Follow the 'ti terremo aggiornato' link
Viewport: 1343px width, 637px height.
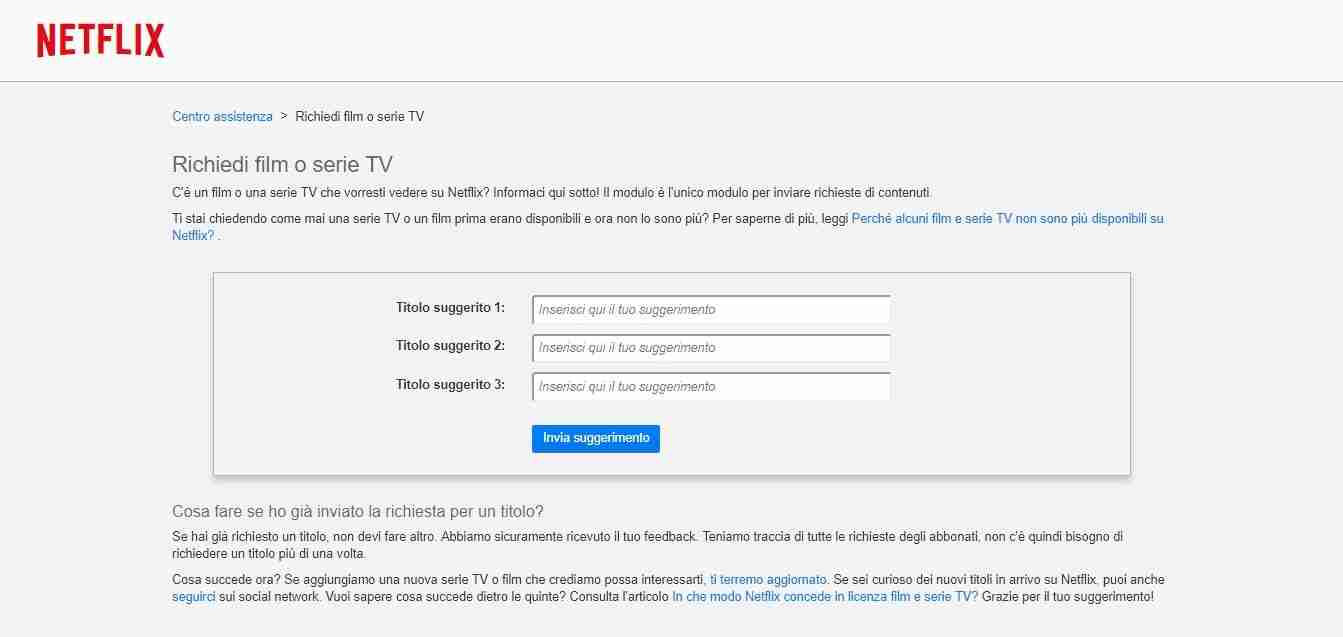click(768, 579)
